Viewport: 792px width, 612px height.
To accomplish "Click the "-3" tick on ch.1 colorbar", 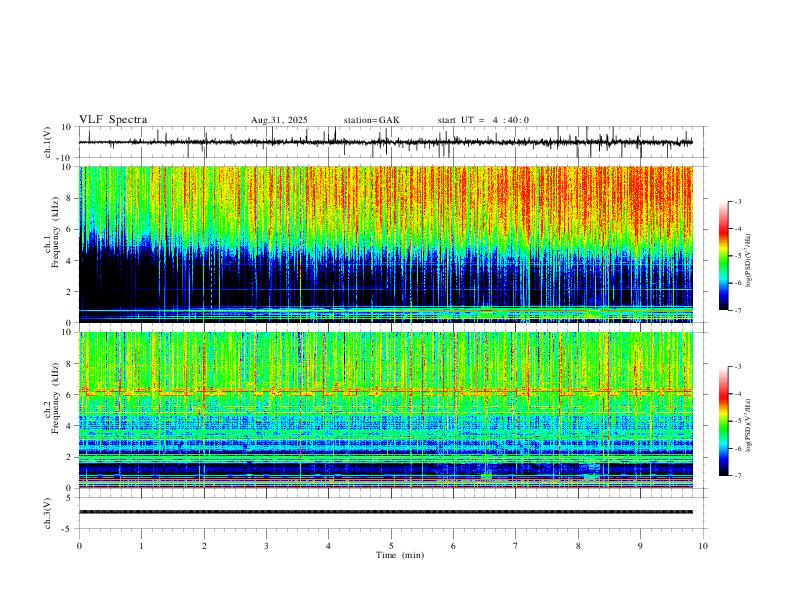I will pyautogui.click(x=737, y=201).
